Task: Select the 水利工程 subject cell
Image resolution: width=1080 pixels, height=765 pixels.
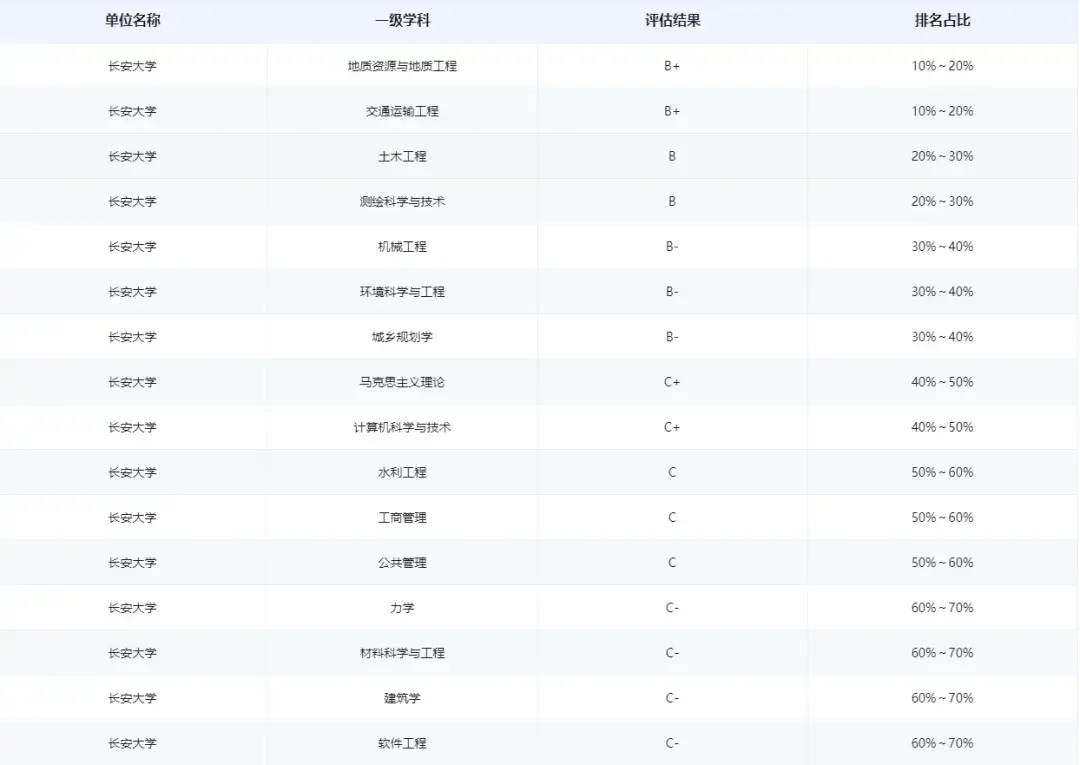Action: [402, 472]
